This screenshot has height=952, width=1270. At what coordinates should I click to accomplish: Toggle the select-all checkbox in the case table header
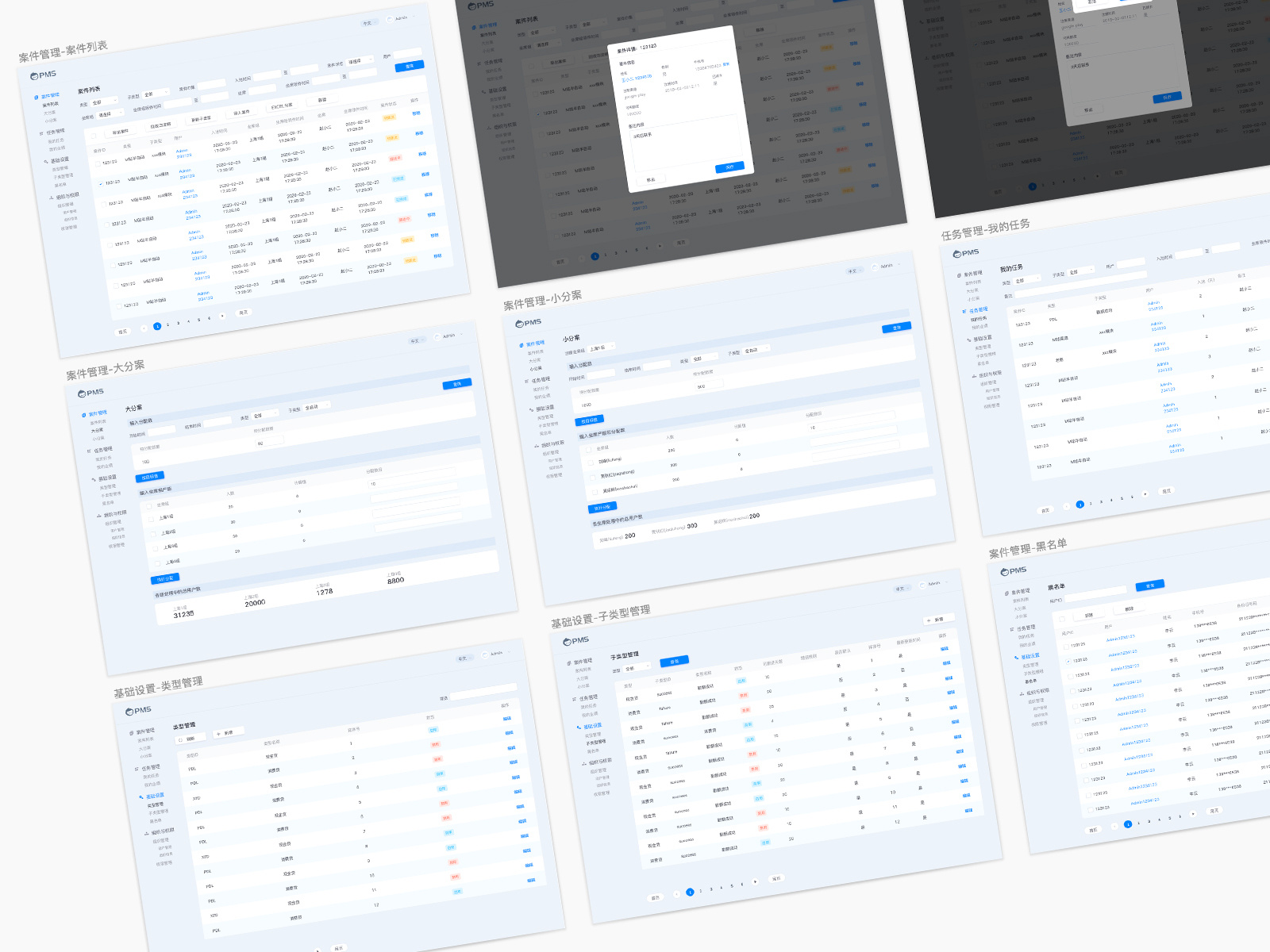click(x=94, y=136)
